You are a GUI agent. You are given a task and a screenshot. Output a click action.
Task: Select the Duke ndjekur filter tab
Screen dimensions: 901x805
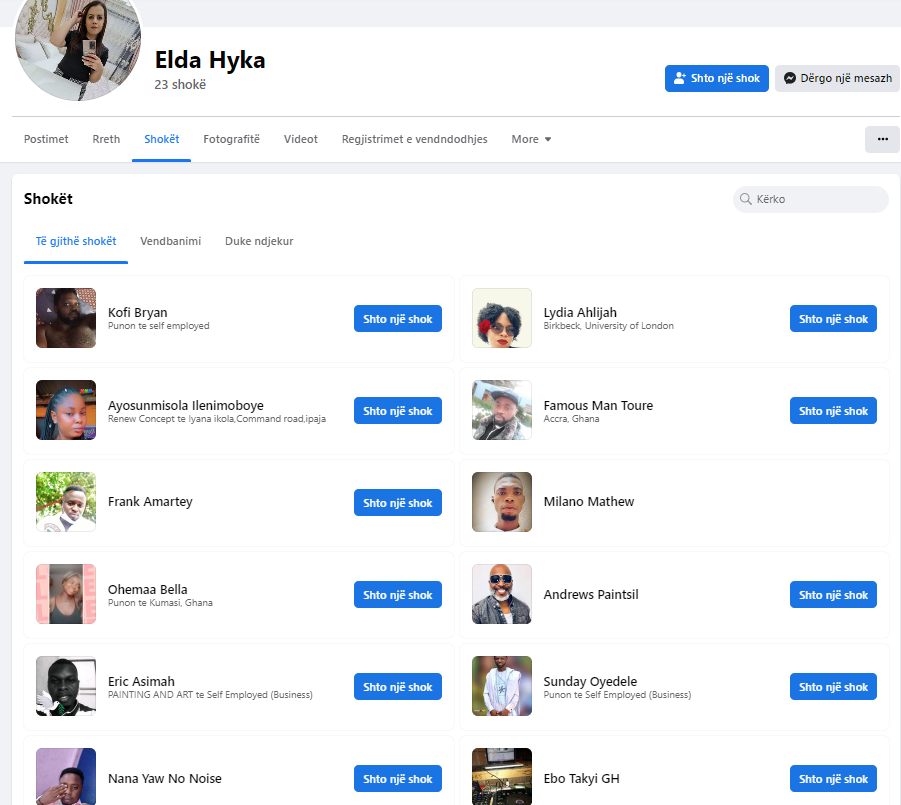tap(259, 241)
